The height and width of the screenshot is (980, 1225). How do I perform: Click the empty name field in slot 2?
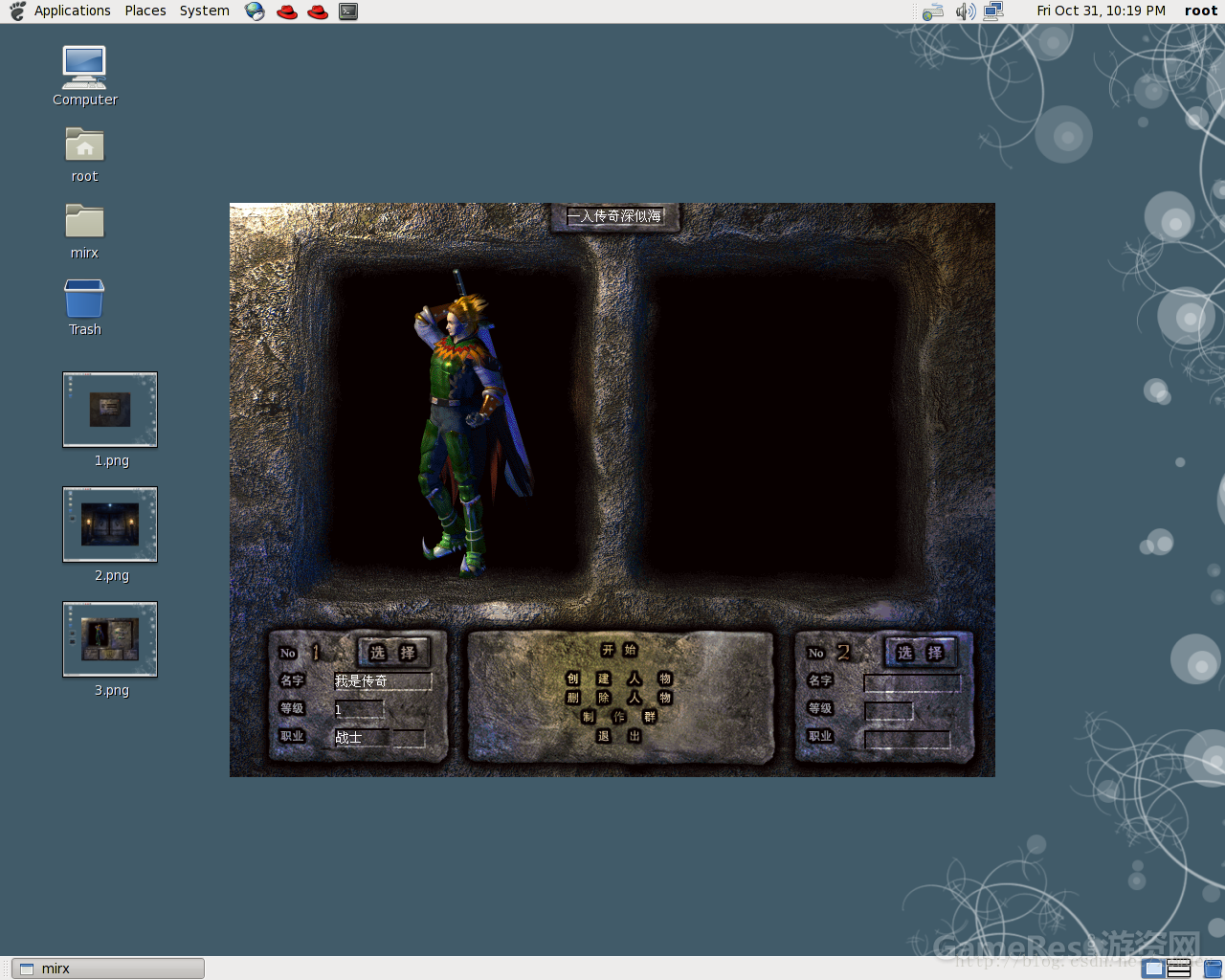(912, 683)
